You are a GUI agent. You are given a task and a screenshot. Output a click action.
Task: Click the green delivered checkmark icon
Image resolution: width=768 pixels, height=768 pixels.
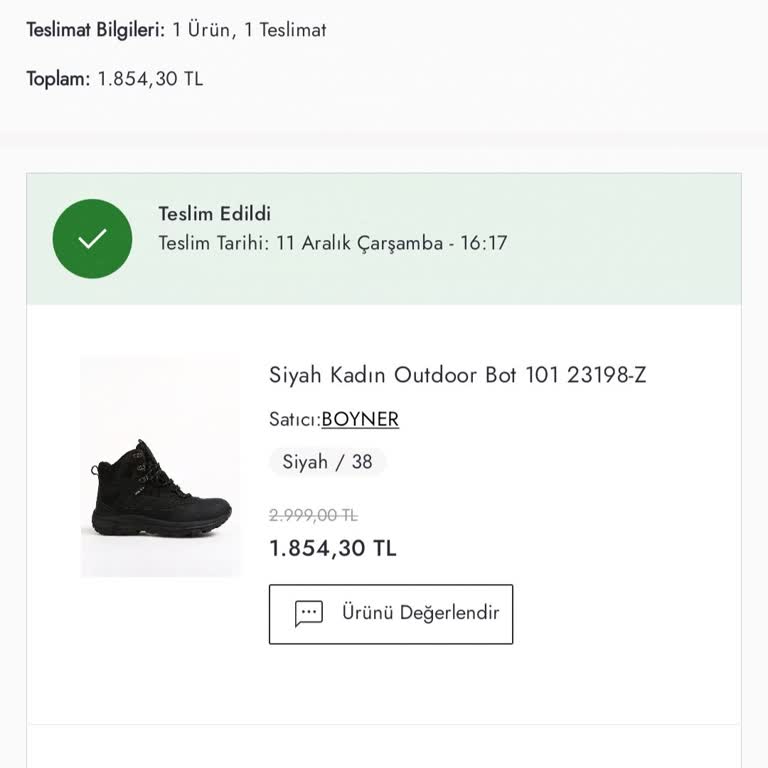pos(92,238)
